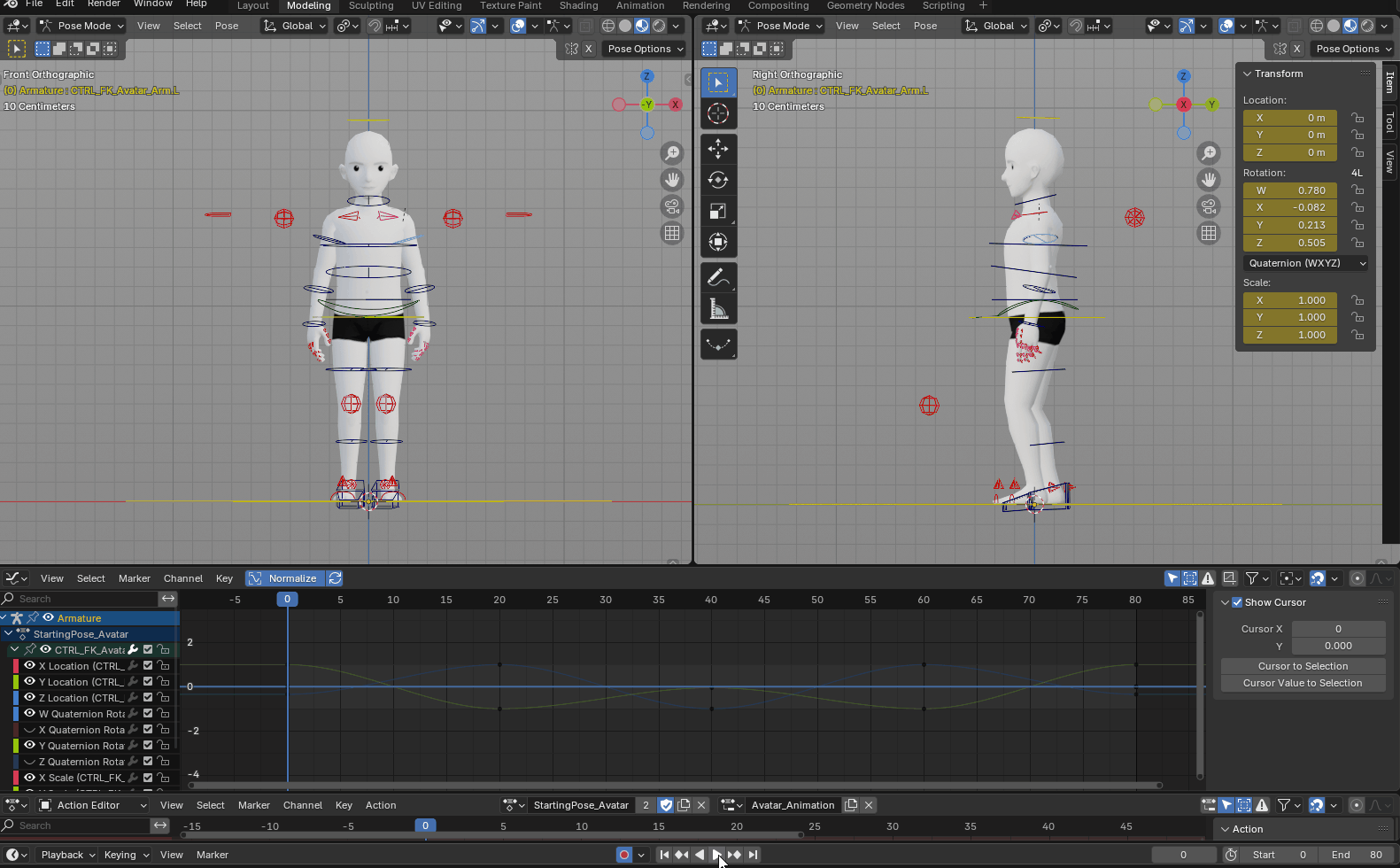
Task: Toggle camera view in the left viewport
Action: [x=672, y=206]
